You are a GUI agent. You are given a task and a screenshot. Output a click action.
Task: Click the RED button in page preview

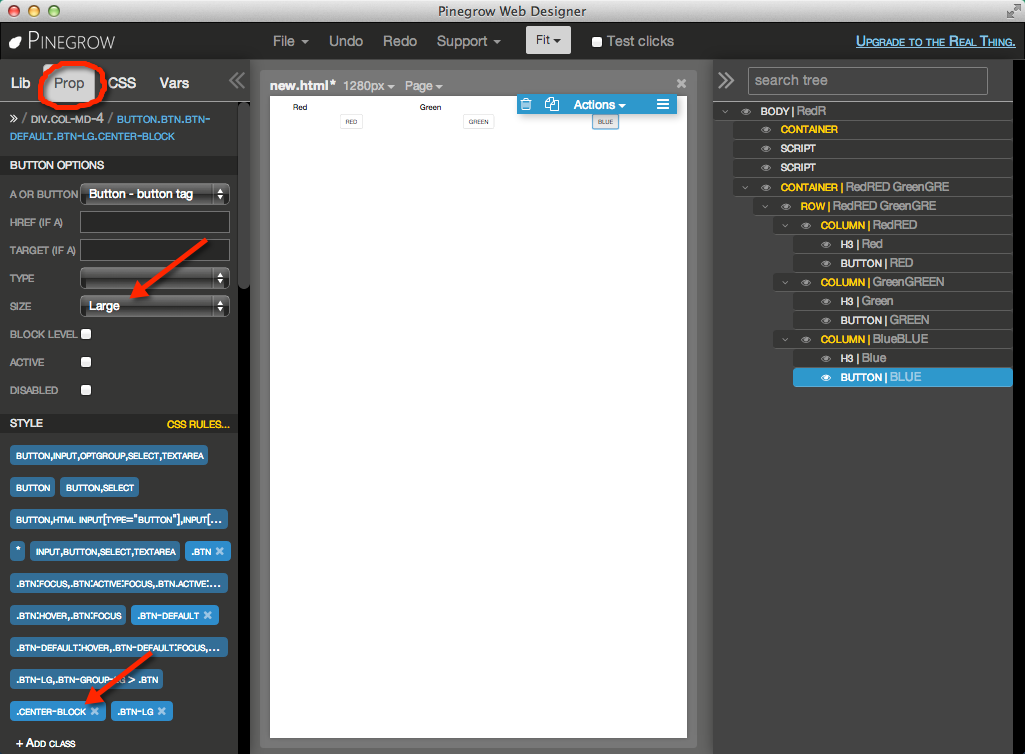click(351, 122)
